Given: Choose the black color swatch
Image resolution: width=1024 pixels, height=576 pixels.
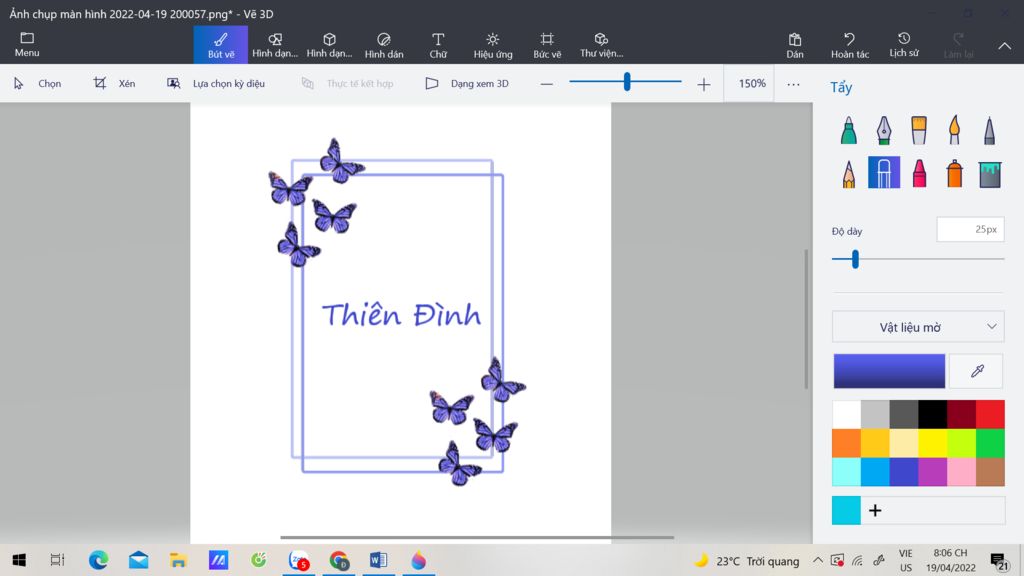Looking at the screenshot, I should tap(933, 415).
